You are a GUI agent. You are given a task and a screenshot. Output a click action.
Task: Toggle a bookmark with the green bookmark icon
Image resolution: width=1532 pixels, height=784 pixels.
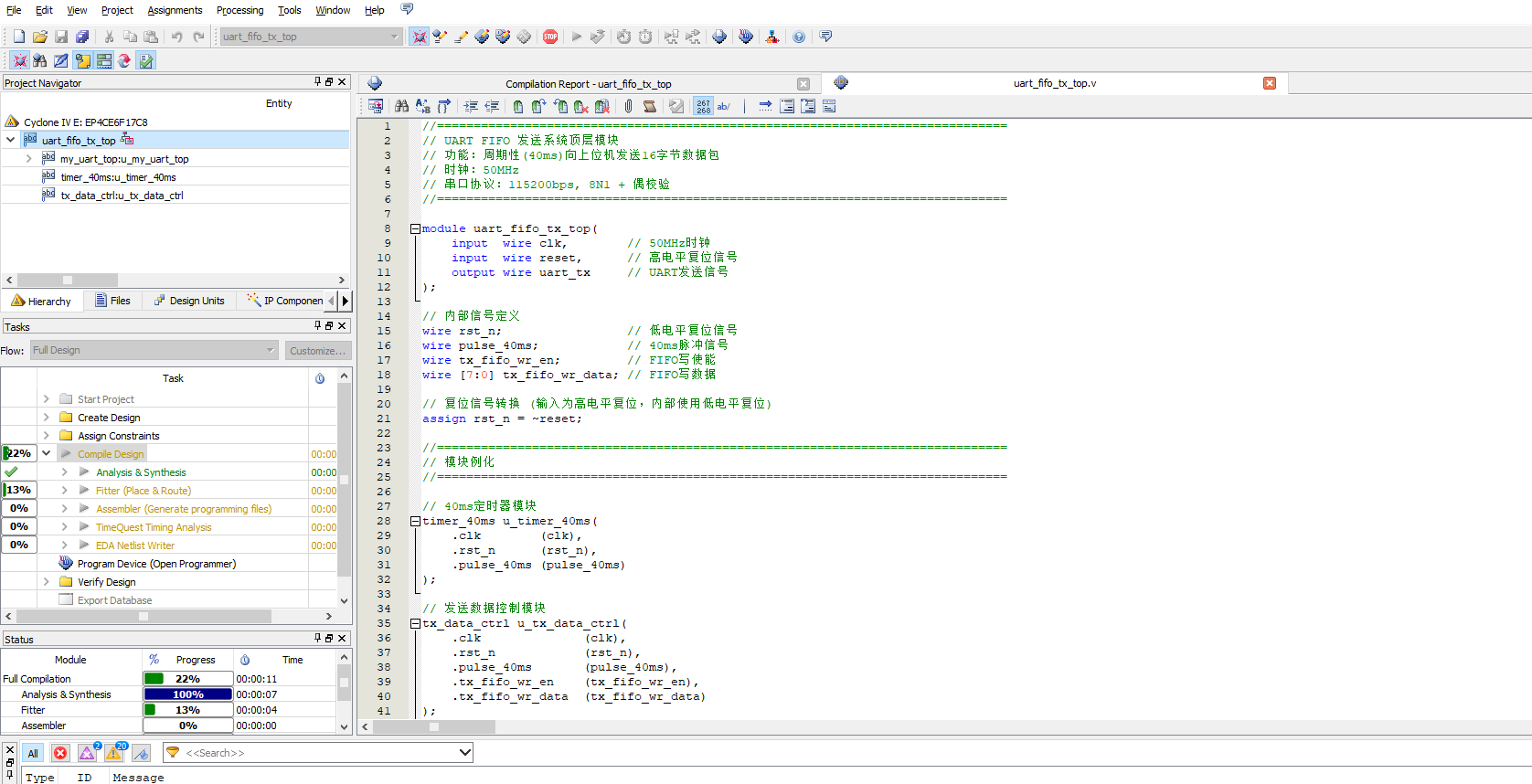[x=517, y=106]
